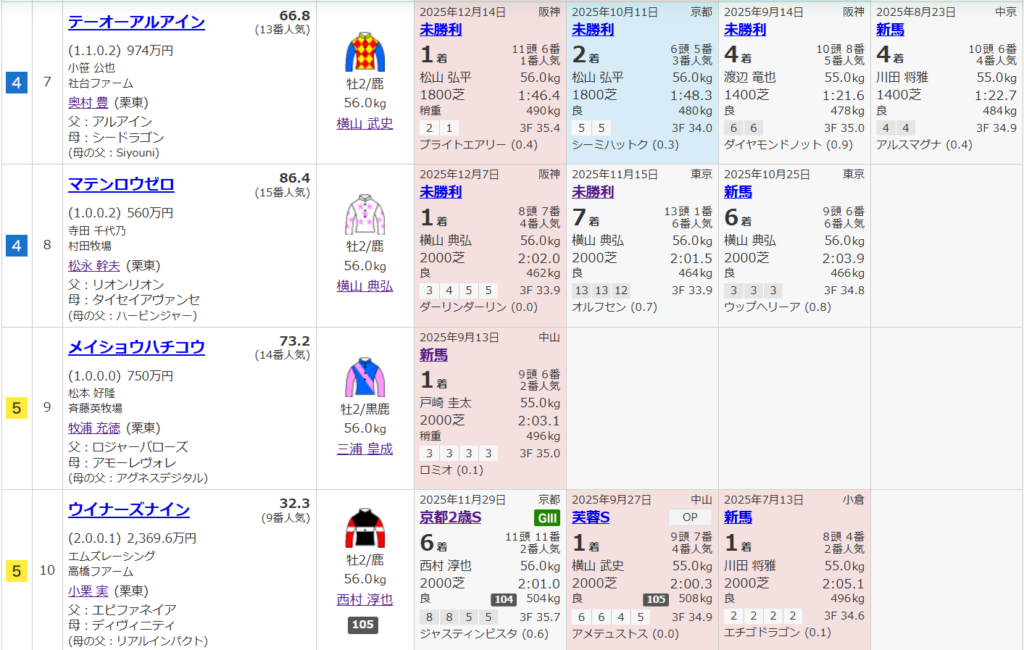View jockey 三浦 皇成 profile
This screenshot has width=1024, height=650.
point(365,449)
